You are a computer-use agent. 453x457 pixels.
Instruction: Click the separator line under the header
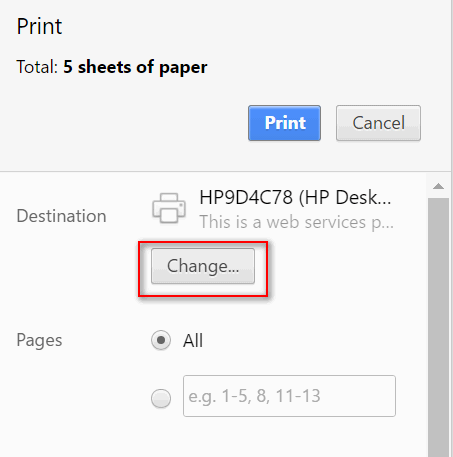225,172
